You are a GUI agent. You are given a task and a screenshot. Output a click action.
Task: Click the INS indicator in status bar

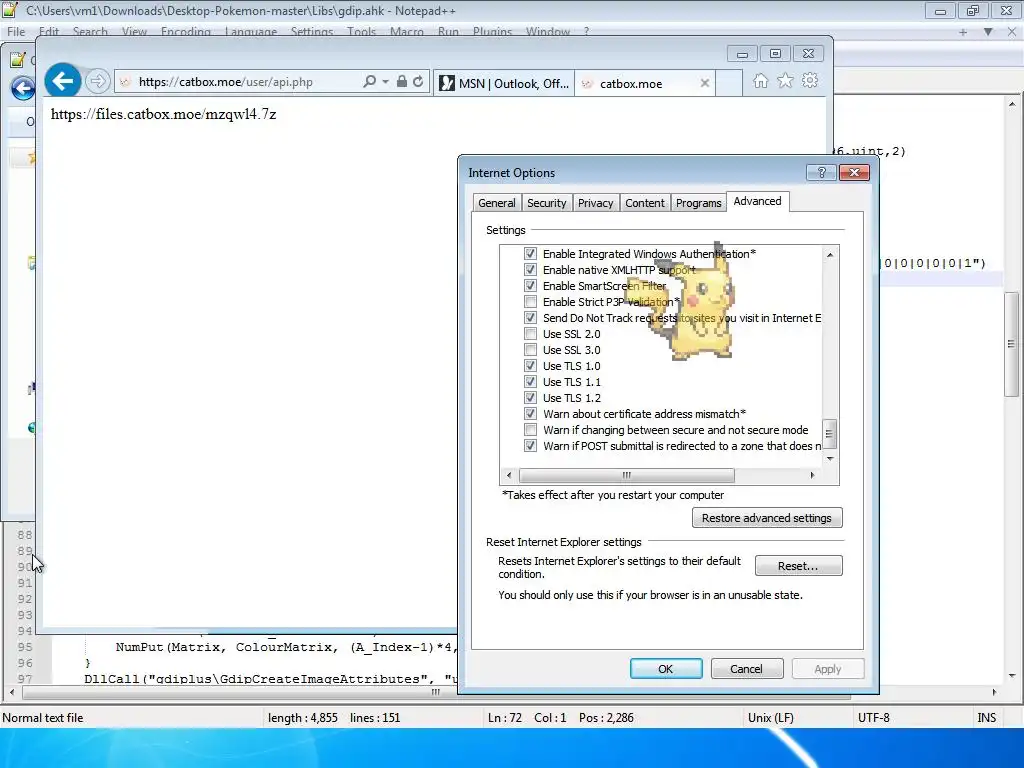tap(986, 718)
